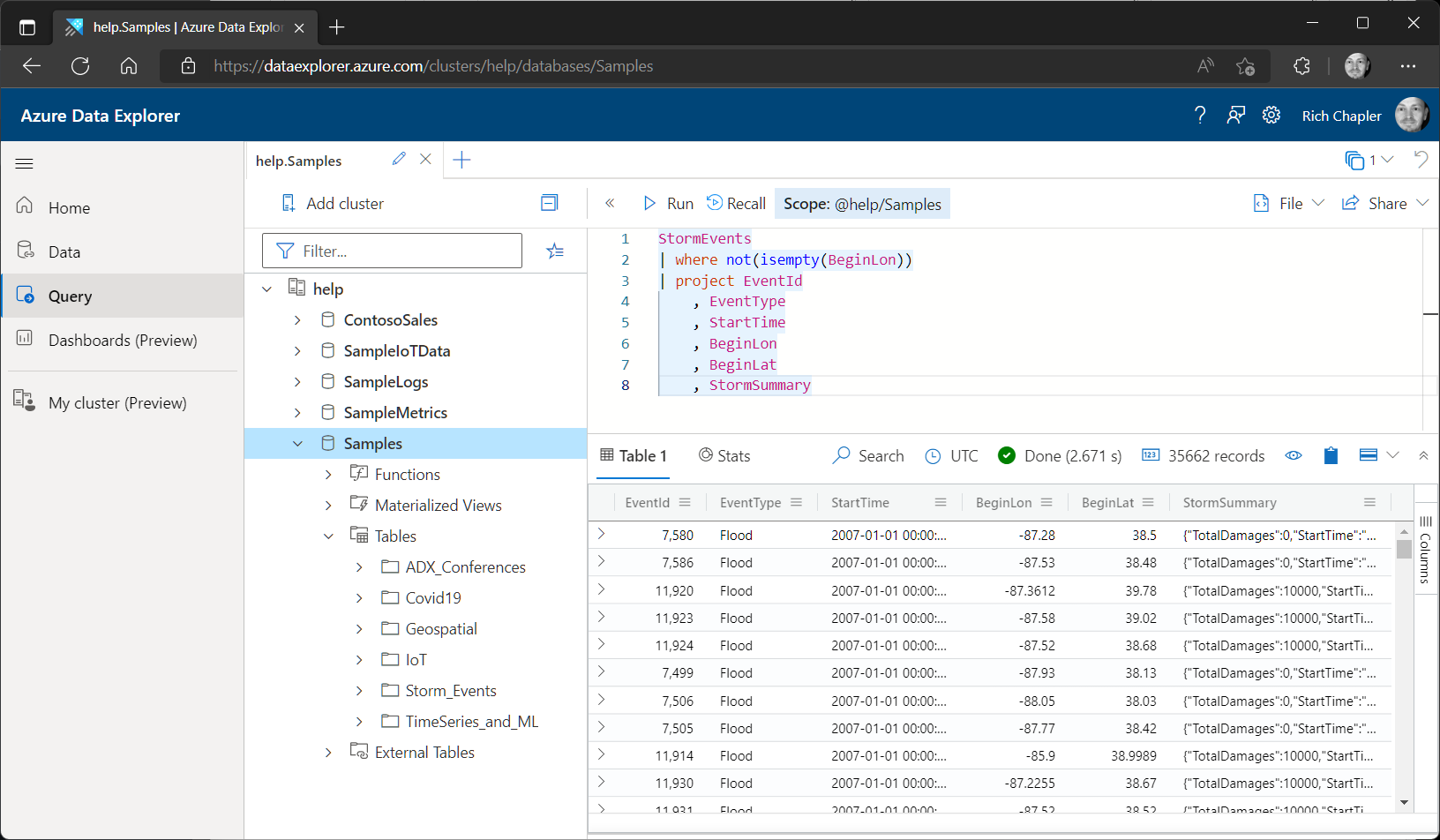This screenshot has height=840, width=1440.
Task: Open the multi-select filter icon beside the filter box
Action: coord(555,251)
